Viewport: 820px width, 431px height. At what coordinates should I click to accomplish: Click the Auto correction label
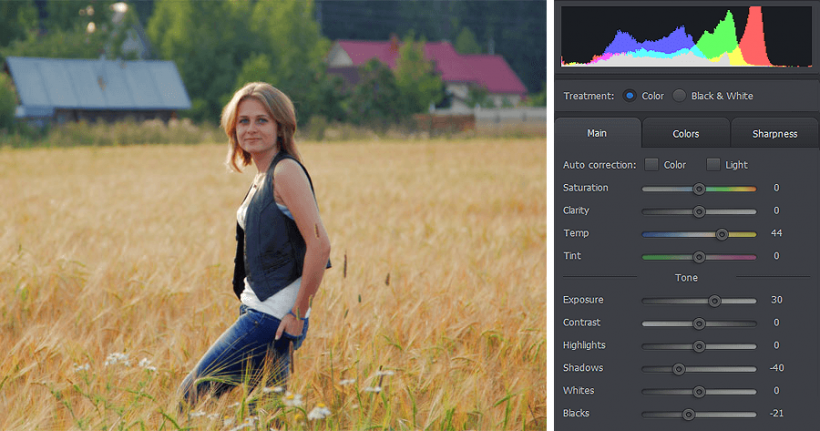click(x=599, y=165)
